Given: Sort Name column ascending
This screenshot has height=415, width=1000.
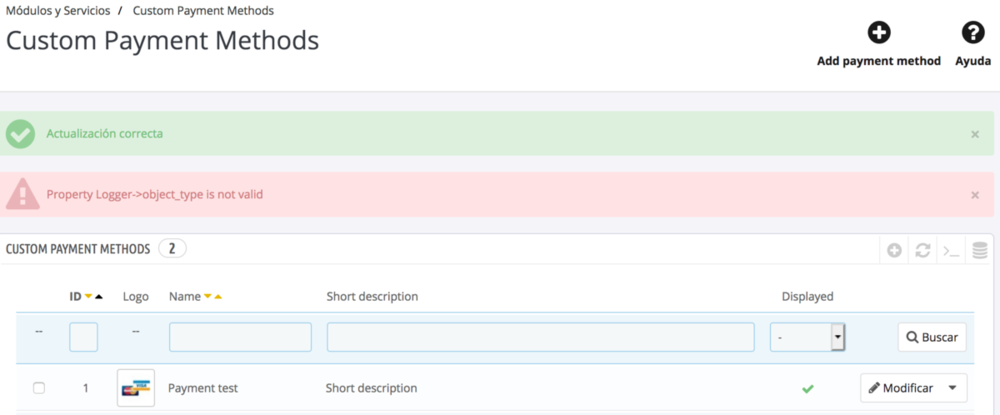Looking at the screenshot, I should click(x=218, y=297).
